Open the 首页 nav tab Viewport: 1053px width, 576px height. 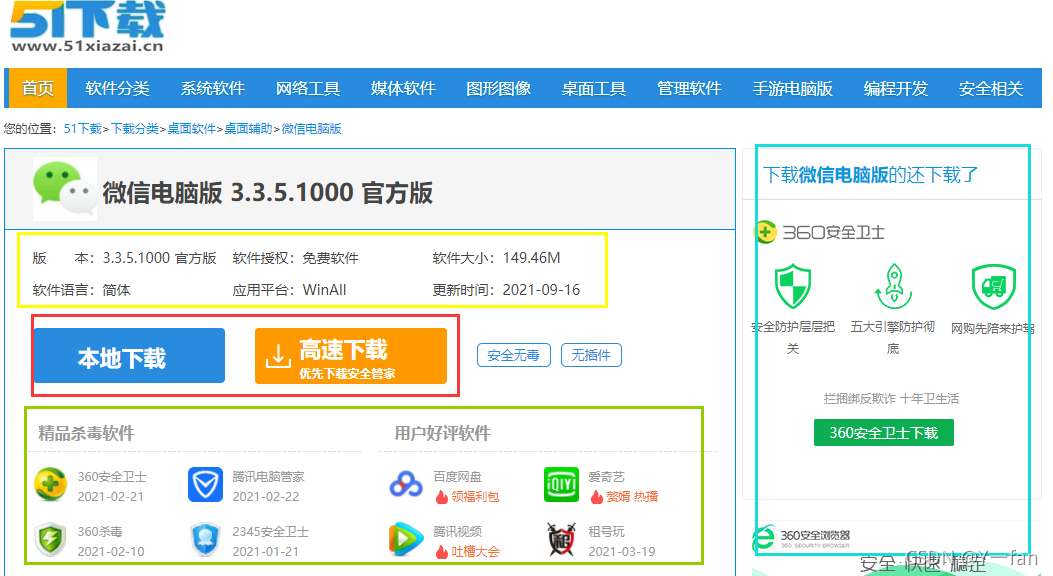(38, 88)
